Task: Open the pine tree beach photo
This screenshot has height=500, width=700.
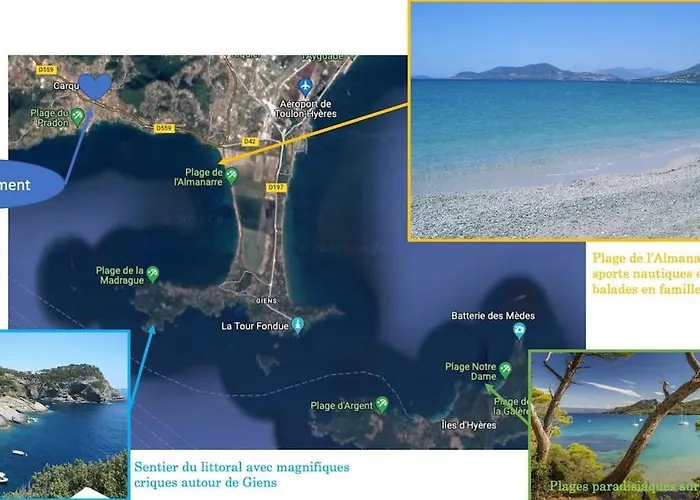Action: point(614,425)
